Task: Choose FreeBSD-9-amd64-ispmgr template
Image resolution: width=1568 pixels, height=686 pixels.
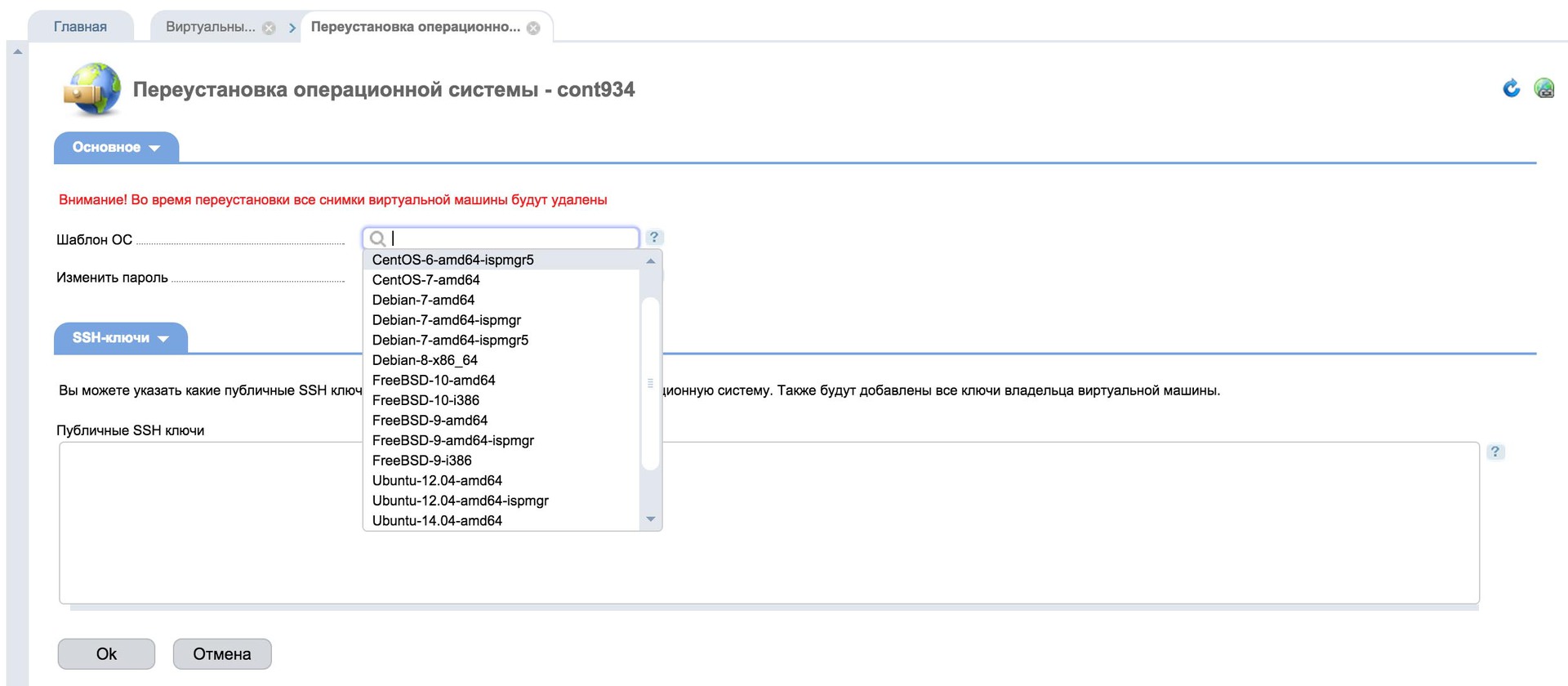Action: (x=501, y=440)
